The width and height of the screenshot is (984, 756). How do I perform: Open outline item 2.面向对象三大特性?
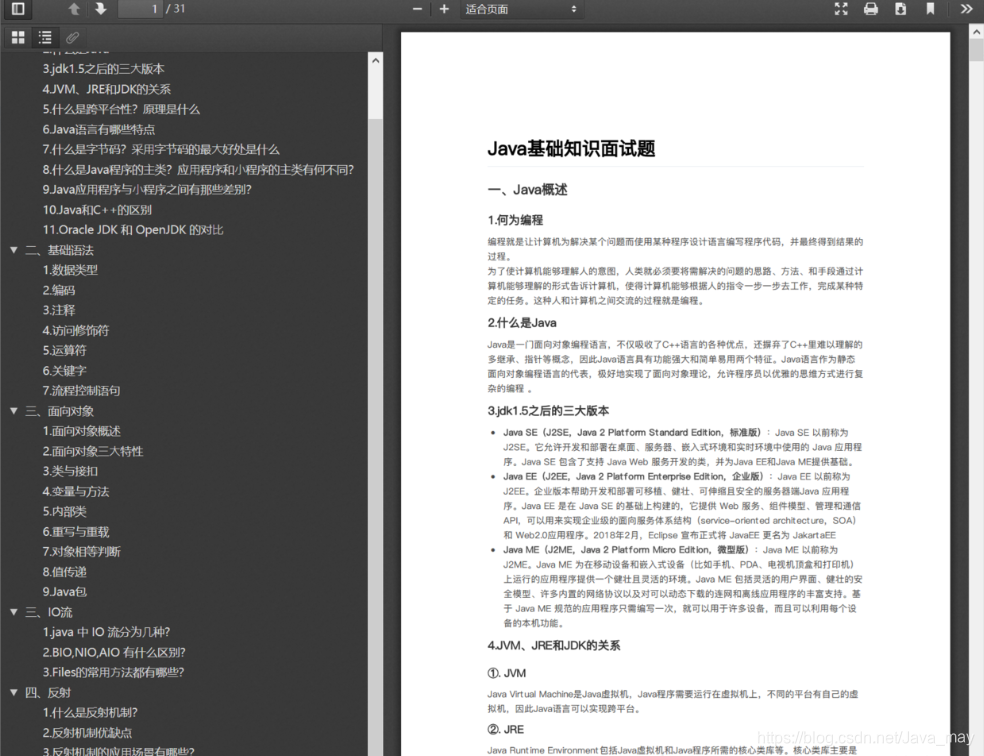point(93,451)
